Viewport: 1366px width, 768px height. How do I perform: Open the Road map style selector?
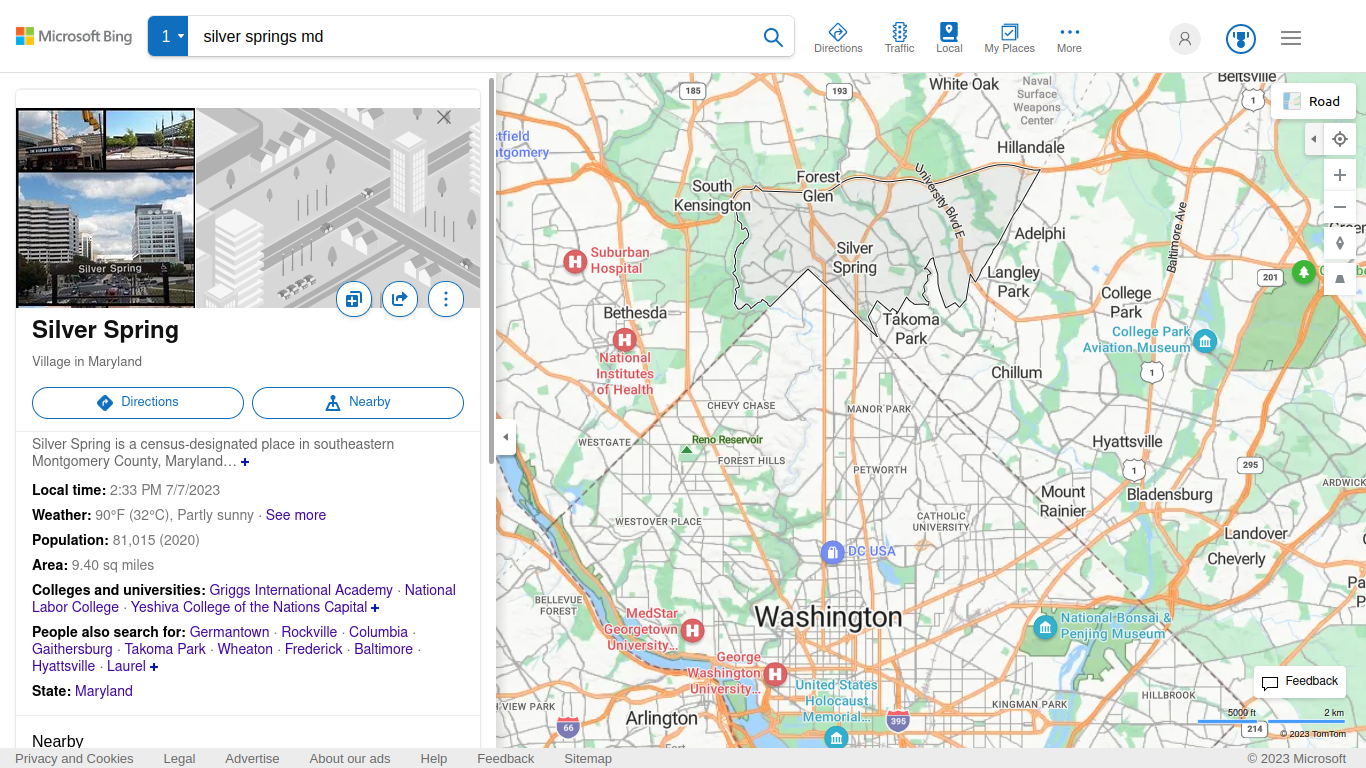(1313, 101)
